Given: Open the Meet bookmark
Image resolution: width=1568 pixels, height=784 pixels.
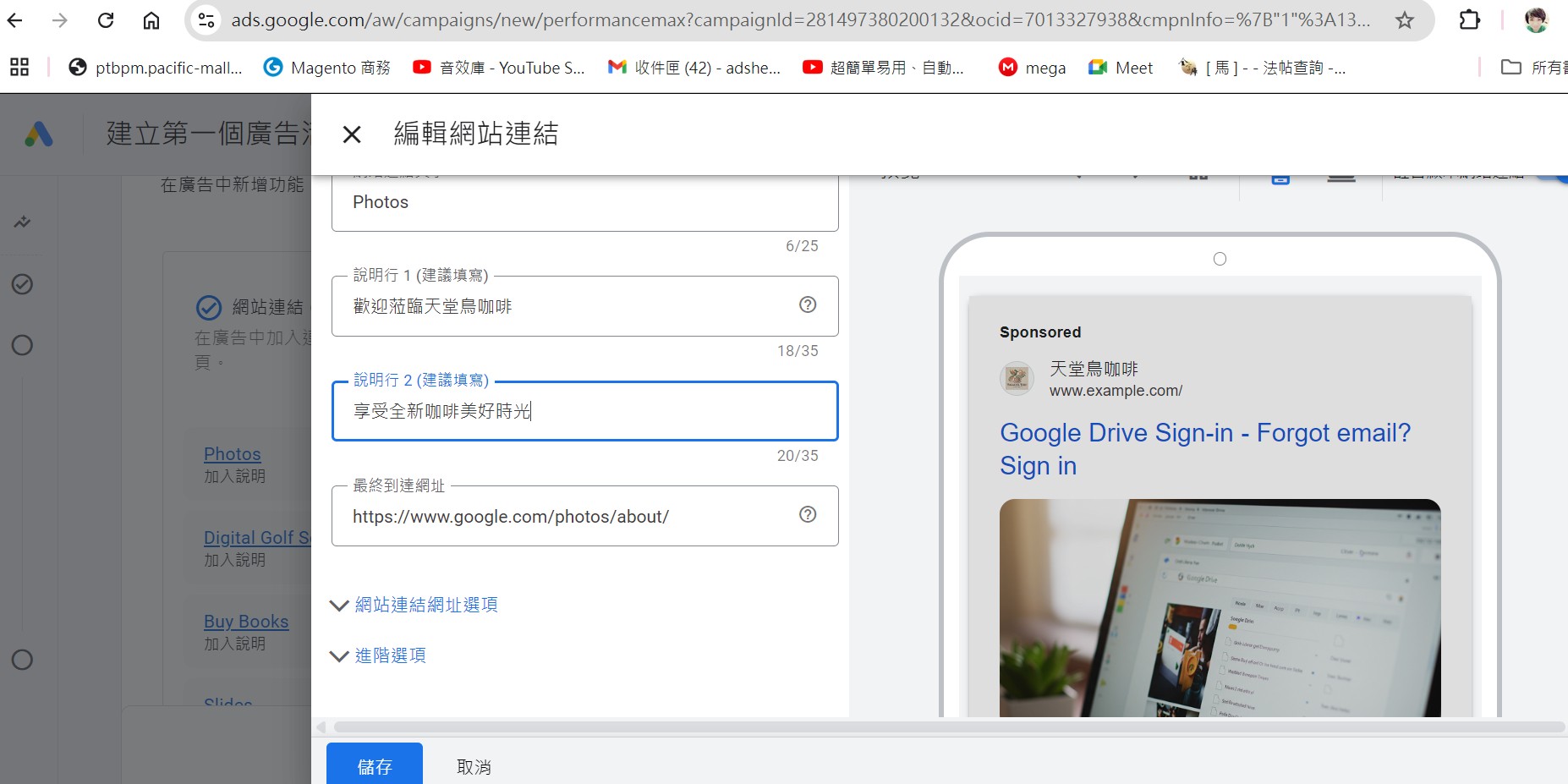Looking at the screenshot, I should pyautogui.click(x=1121, y=68).
